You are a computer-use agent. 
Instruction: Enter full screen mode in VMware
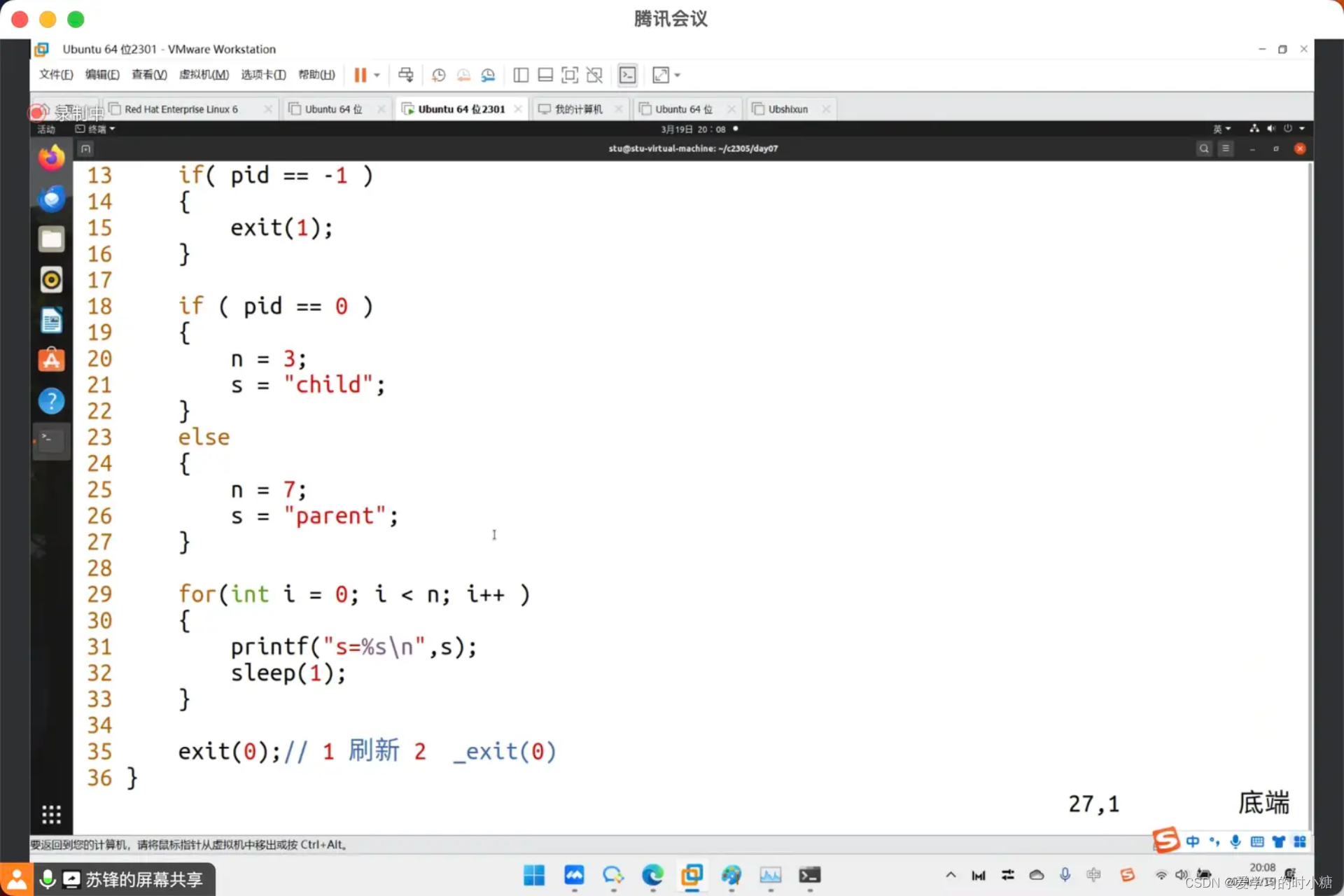(x=570, y=75)
